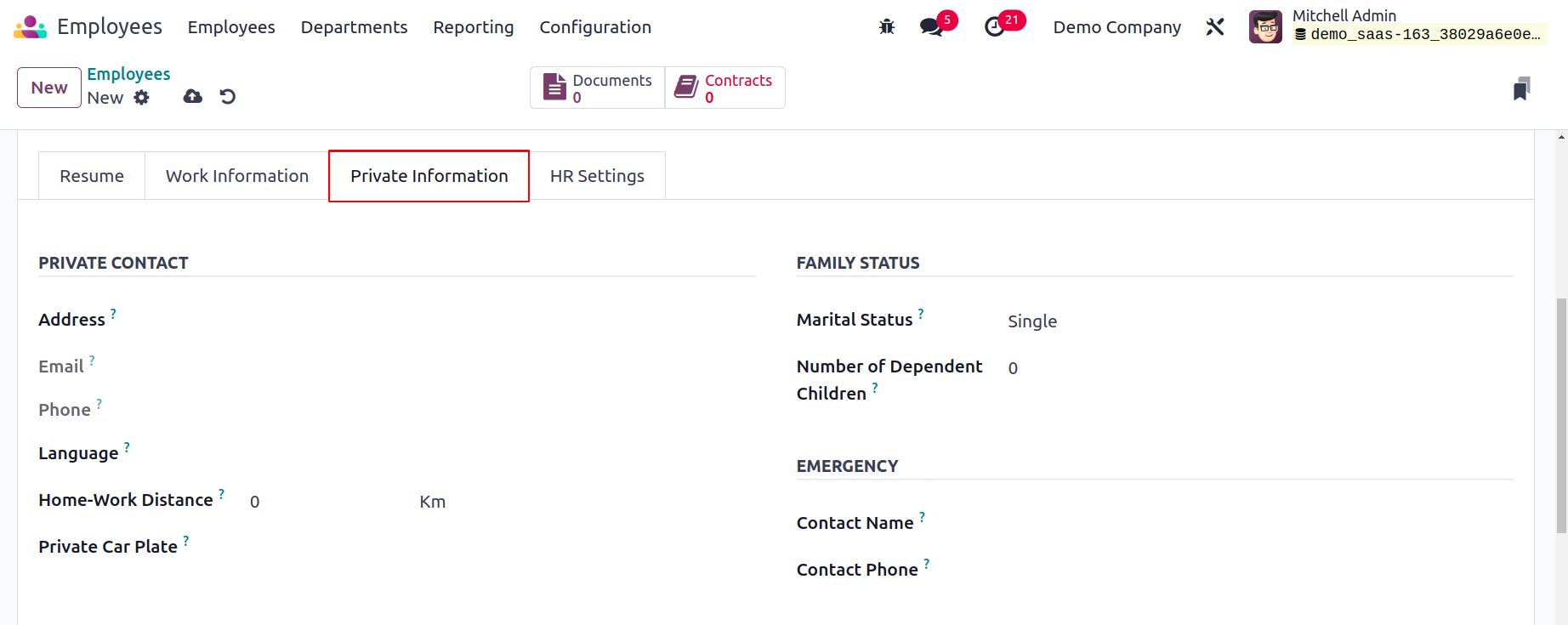Click the tools wrench icon
The height and width of the screenshot is (625, 1568).
click(x=1215, y=27)
